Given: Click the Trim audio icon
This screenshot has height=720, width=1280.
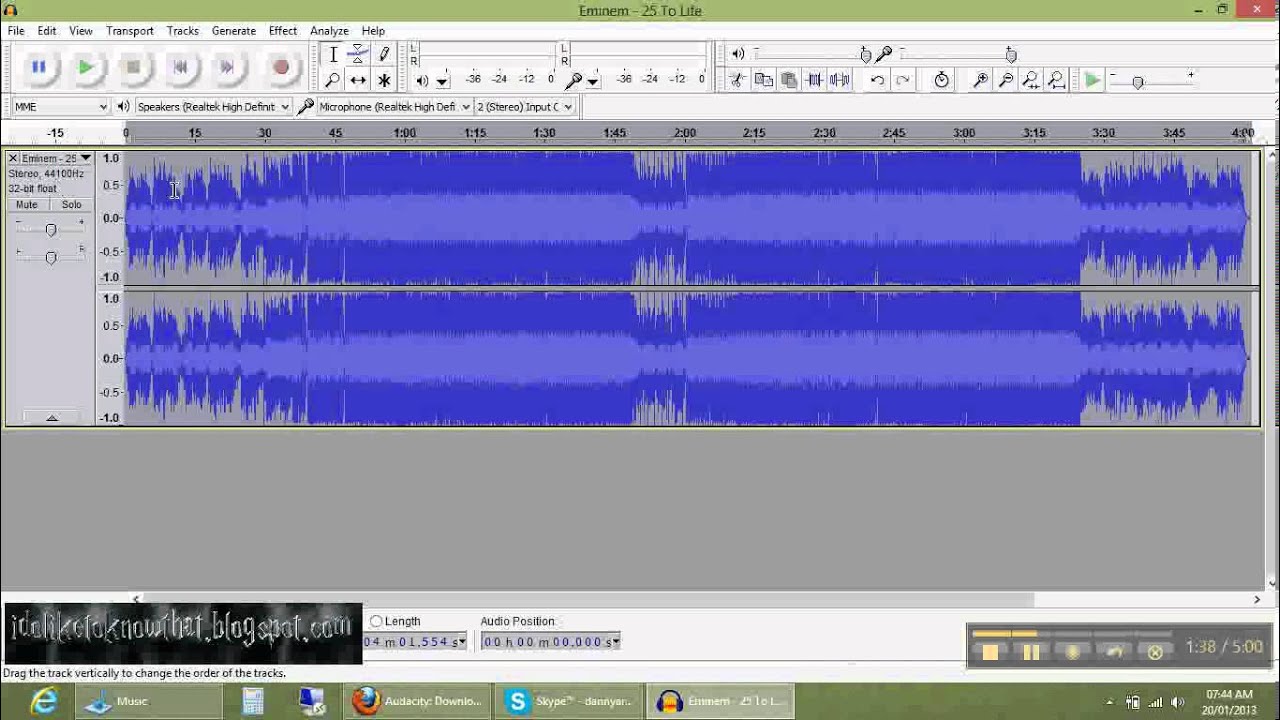Looking at the screenshot, I should click(815, 80).
